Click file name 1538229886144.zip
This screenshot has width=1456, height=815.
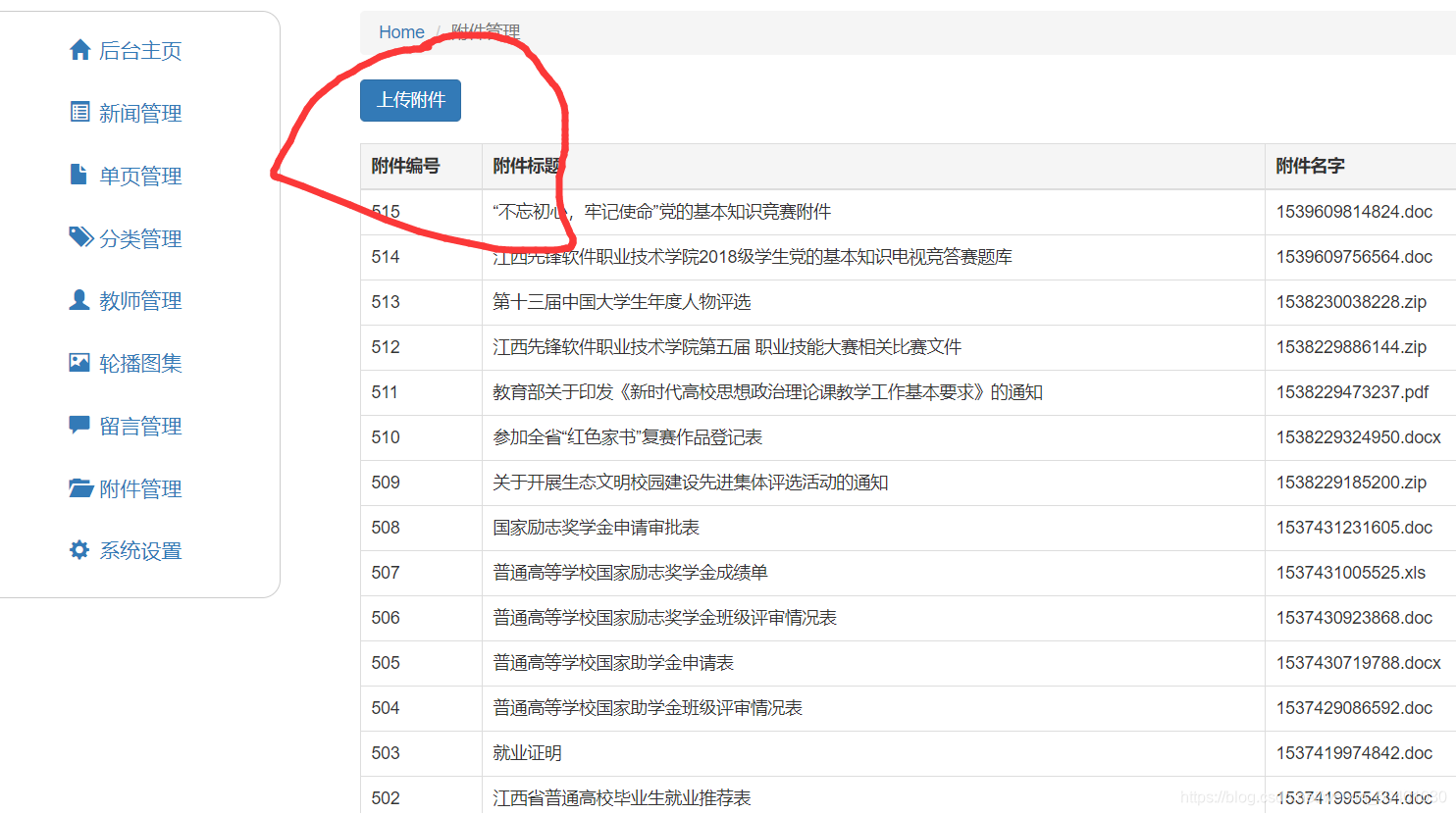pos(1351,347)
